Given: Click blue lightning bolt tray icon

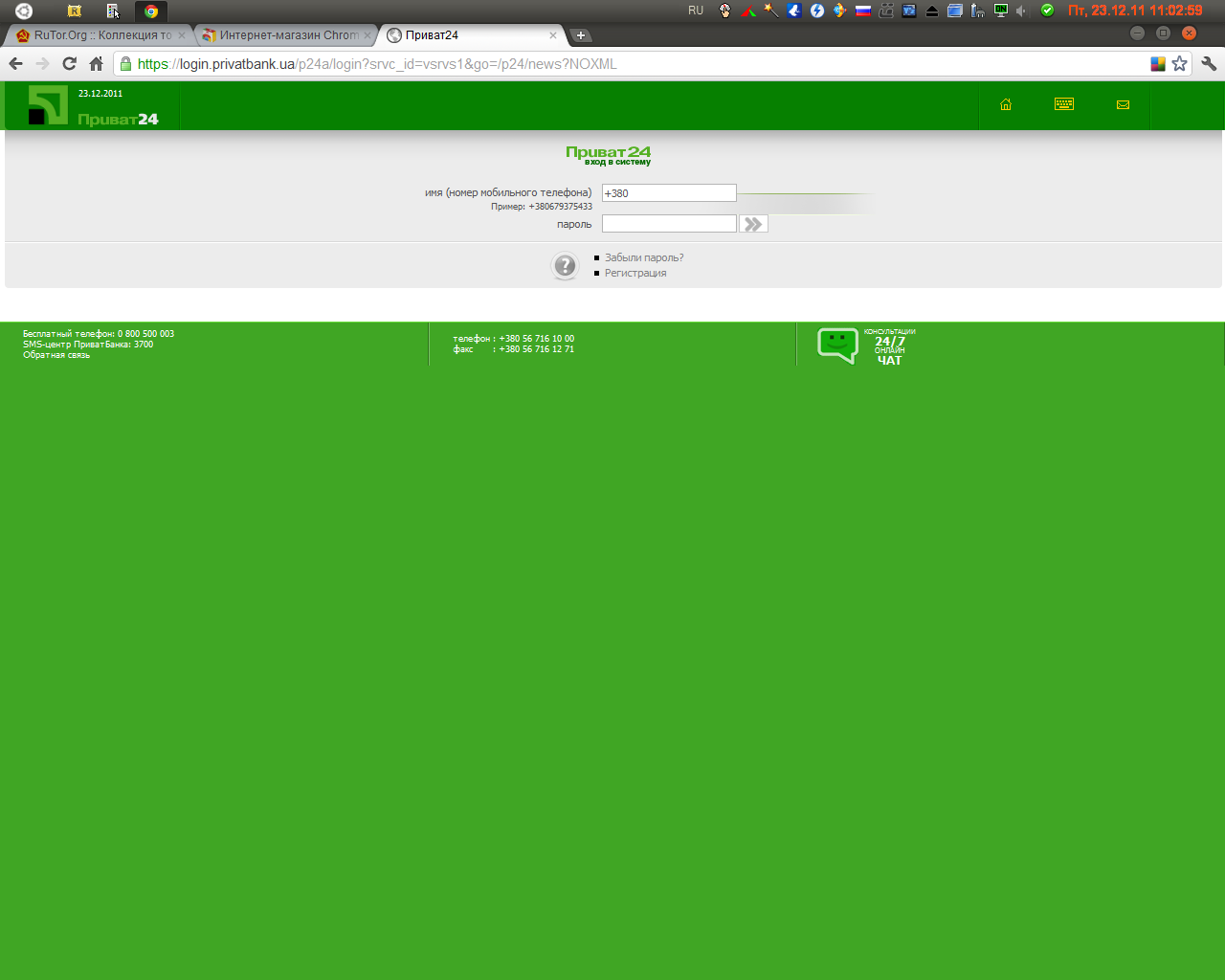Looking at the screenshot, I should [x=817, y=11].
